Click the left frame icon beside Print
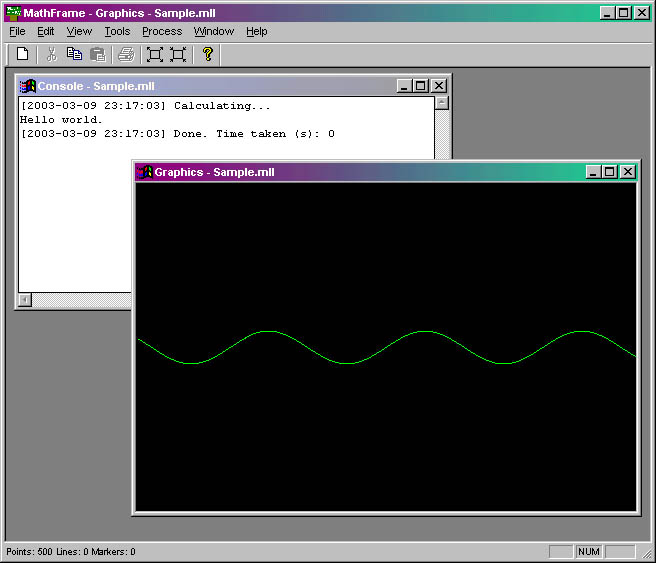The height and width of the screenshot is (563, 656). point(154,54)
